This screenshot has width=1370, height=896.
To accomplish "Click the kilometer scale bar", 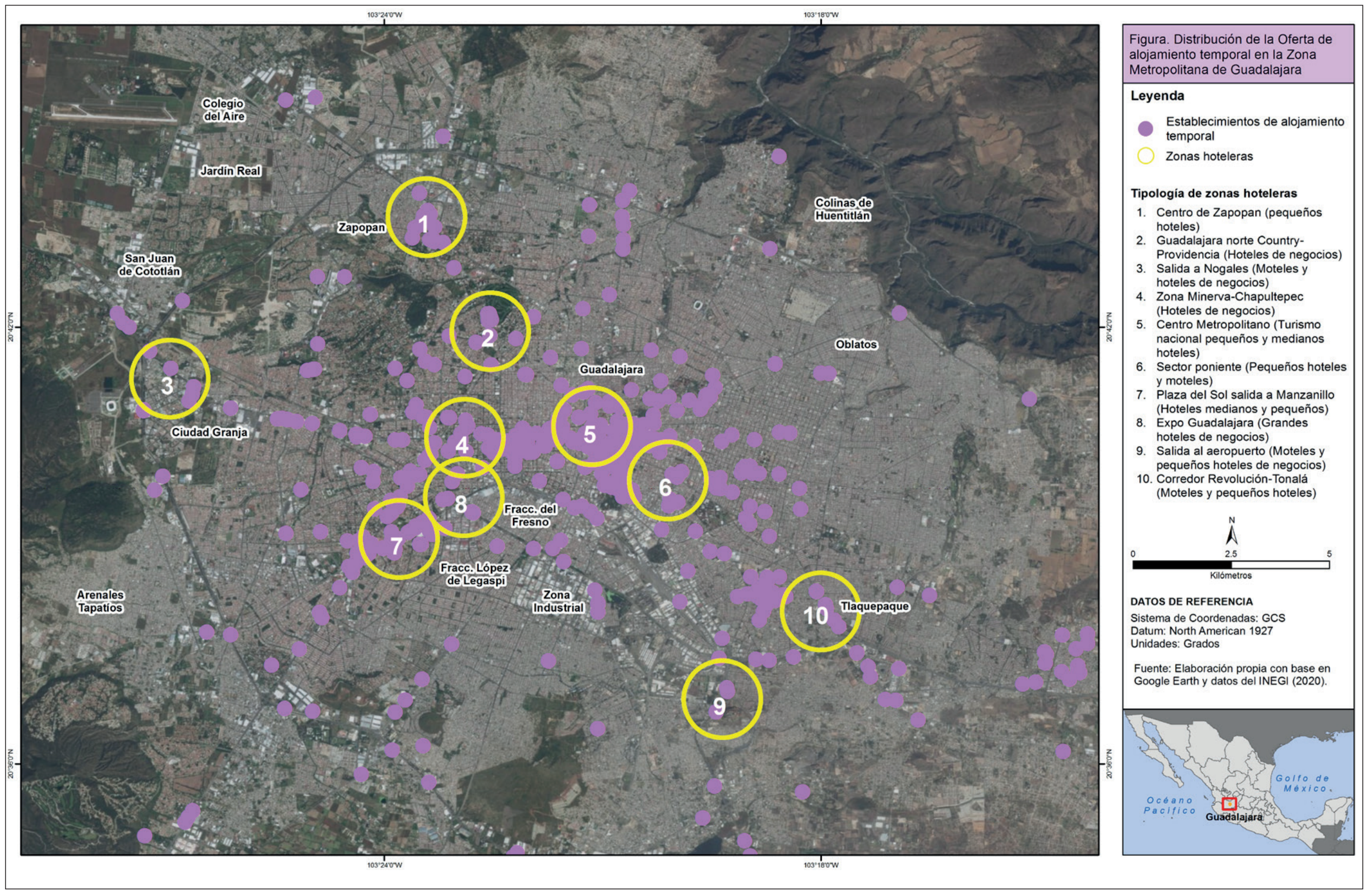I will [1231, 565].
